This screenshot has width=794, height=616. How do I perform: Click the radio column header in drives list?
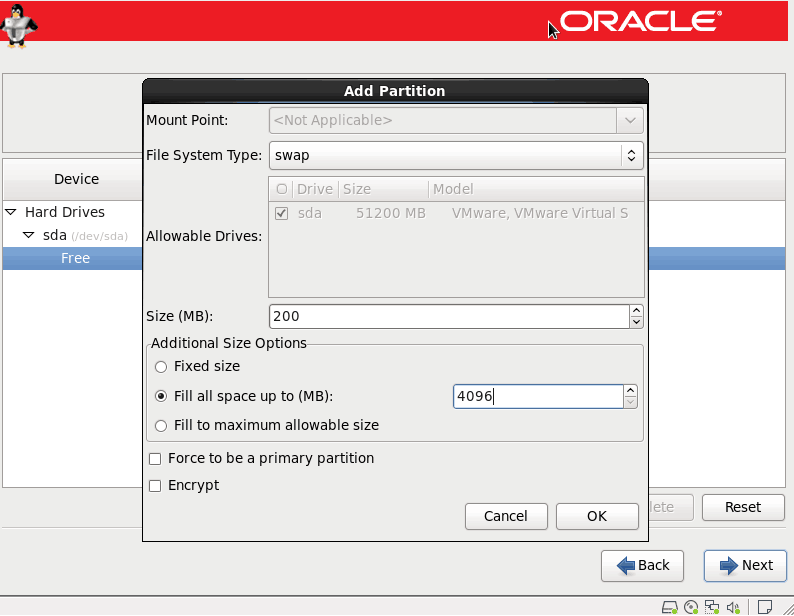point(282,189)
